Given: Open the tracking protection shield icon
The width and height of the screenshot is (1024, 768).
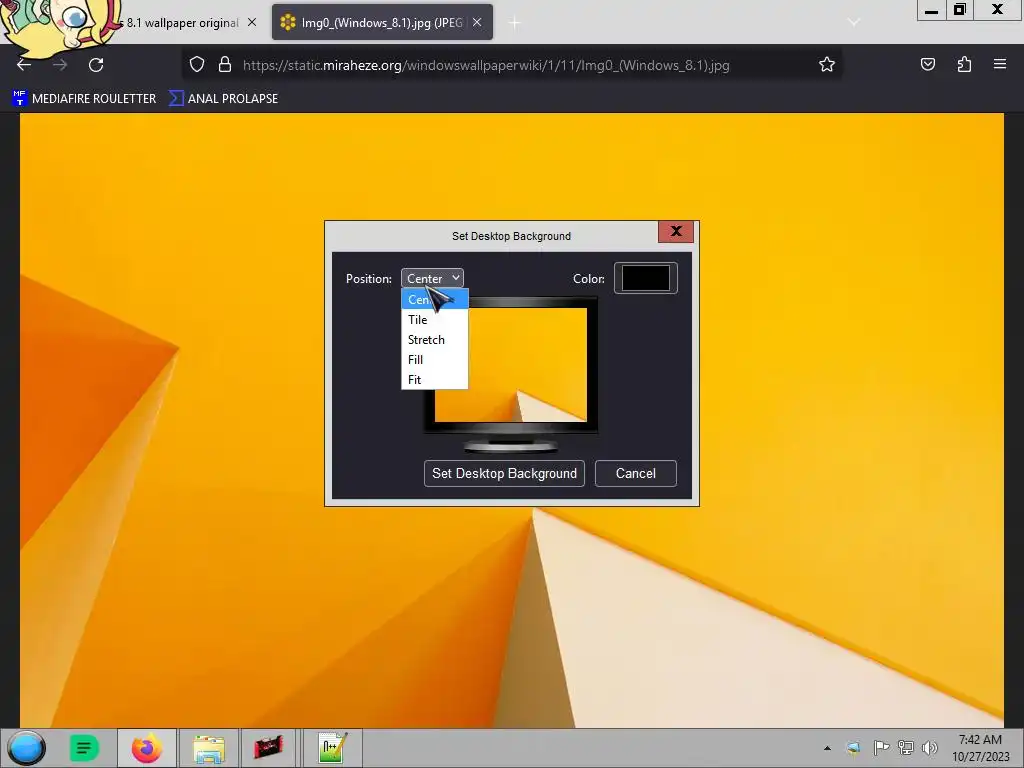Looking at the screenshot, I should click(197, 65).
